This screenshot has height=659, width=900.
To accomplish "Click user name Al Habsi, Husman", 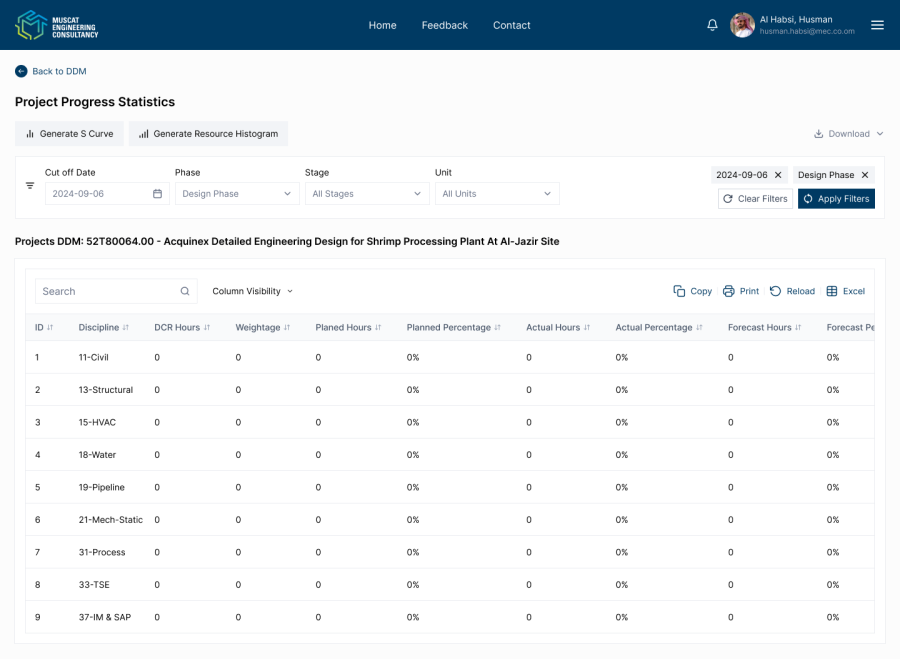I will [796, 20].
